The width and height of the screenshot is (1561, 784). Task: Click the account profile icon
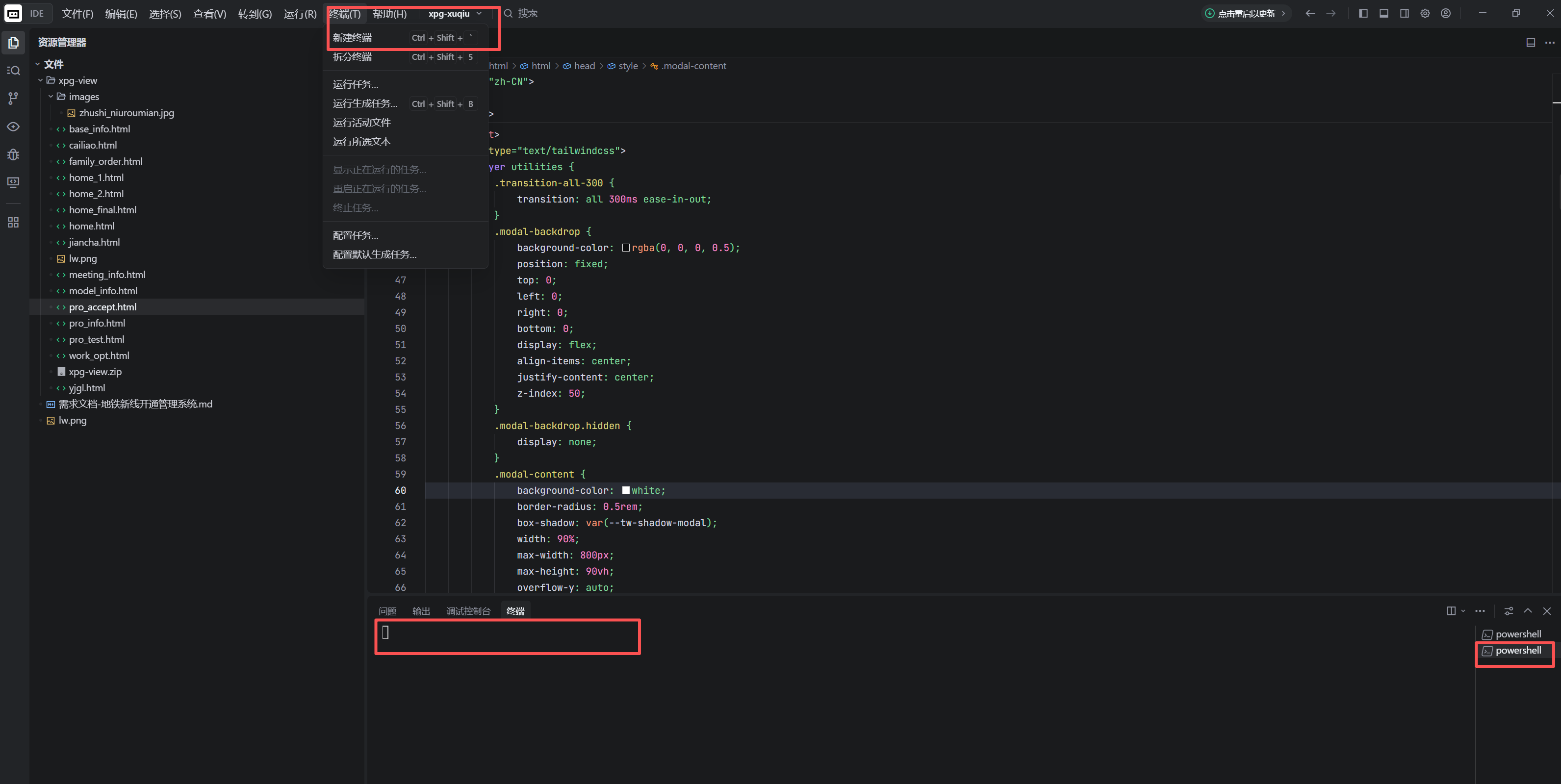pyautogui.click(x=1445, y=13)
